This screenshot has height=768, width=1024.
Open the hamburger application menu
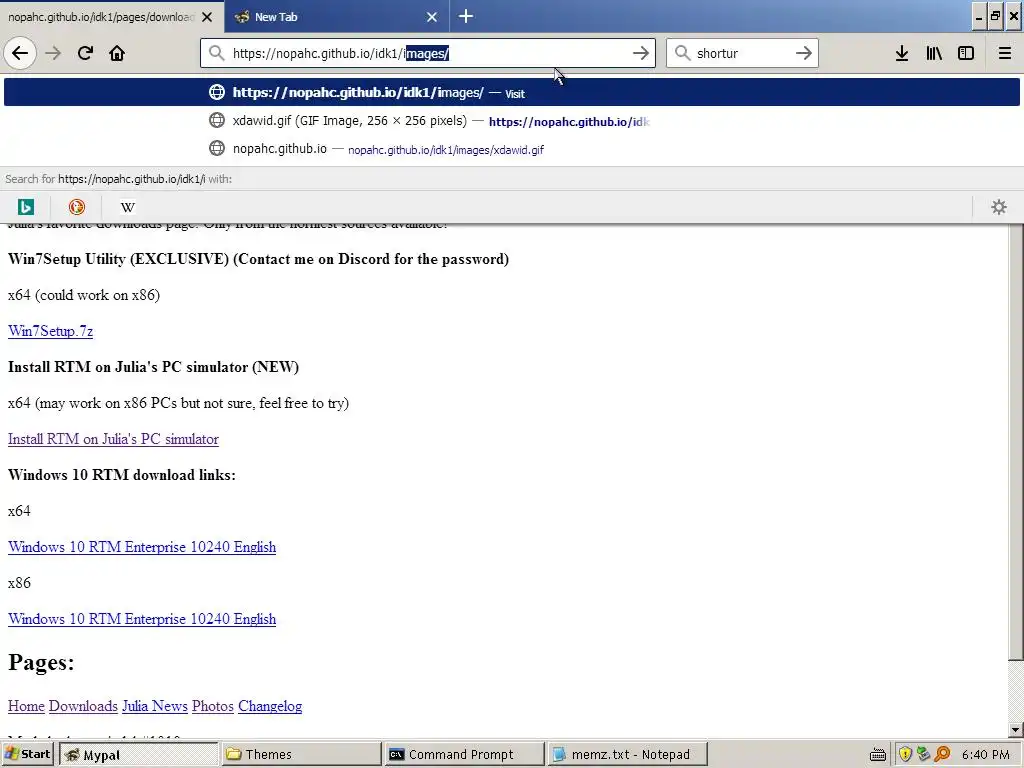point(1004,53)
